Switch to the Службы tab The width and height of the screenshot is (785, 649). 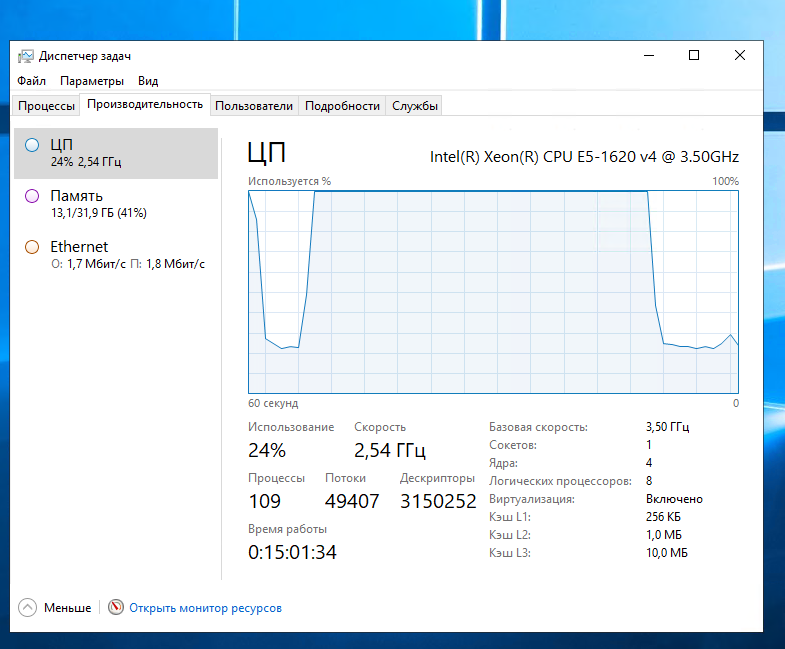coord(414,106)
